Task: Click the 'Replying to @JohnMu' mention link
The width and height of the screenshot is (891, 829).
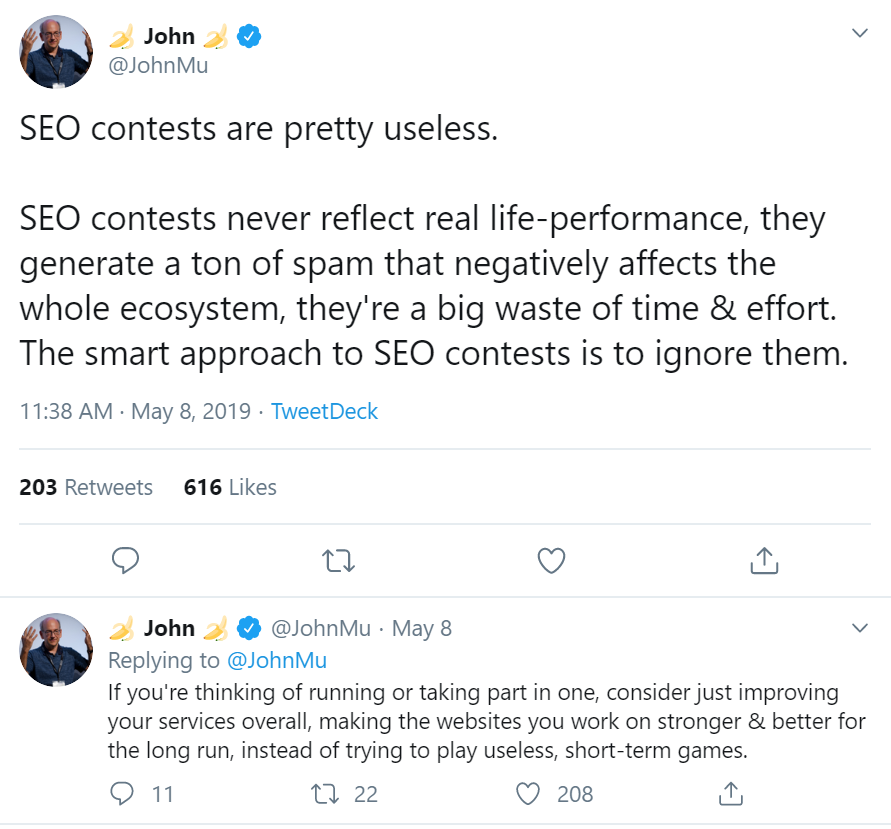Action: click(x=277, y=660)
